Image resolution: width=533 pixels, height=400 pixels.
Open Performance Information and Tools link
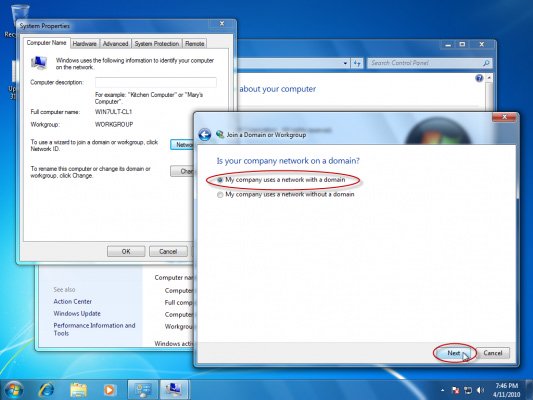(94, 329)
